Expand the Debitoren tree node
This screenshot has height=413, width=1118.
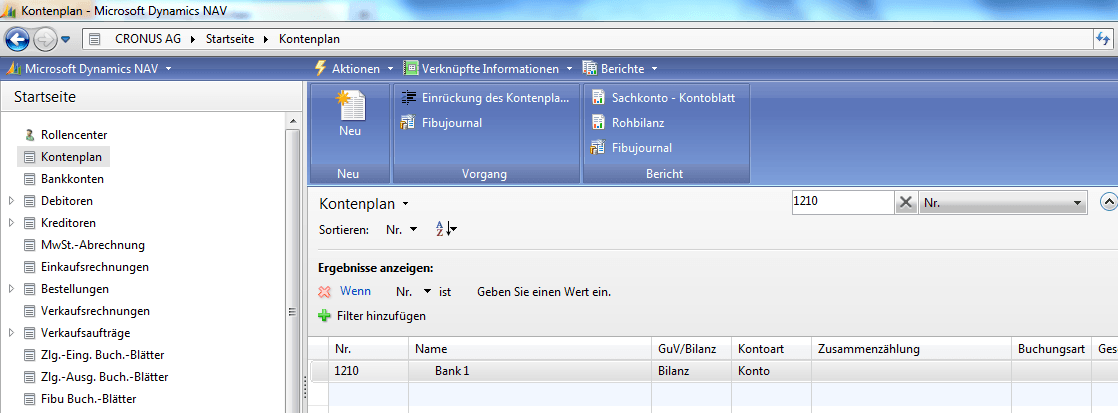pos(11,201)
